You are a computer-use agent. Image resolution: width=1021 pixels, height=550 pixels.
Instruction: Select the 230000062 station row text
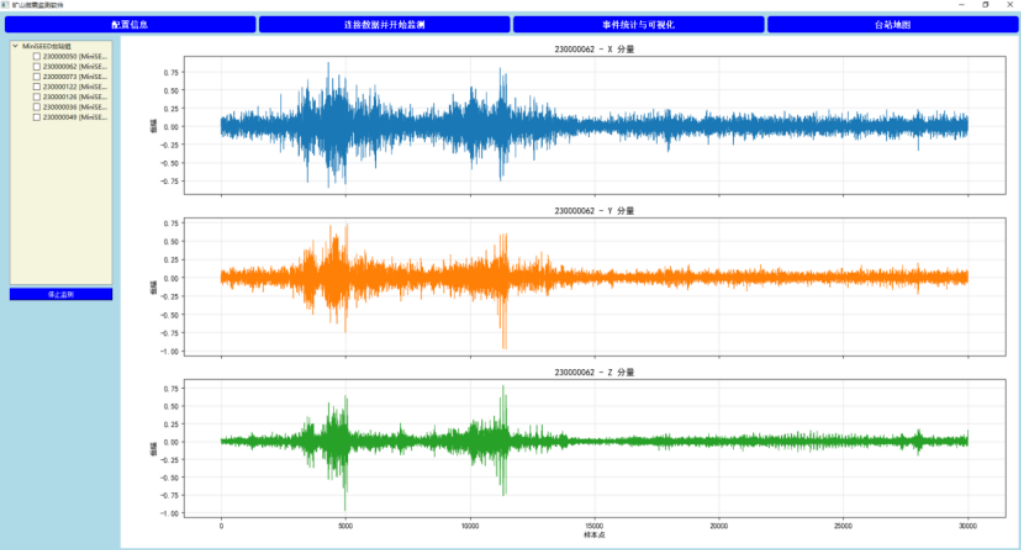tap(75, 66)
